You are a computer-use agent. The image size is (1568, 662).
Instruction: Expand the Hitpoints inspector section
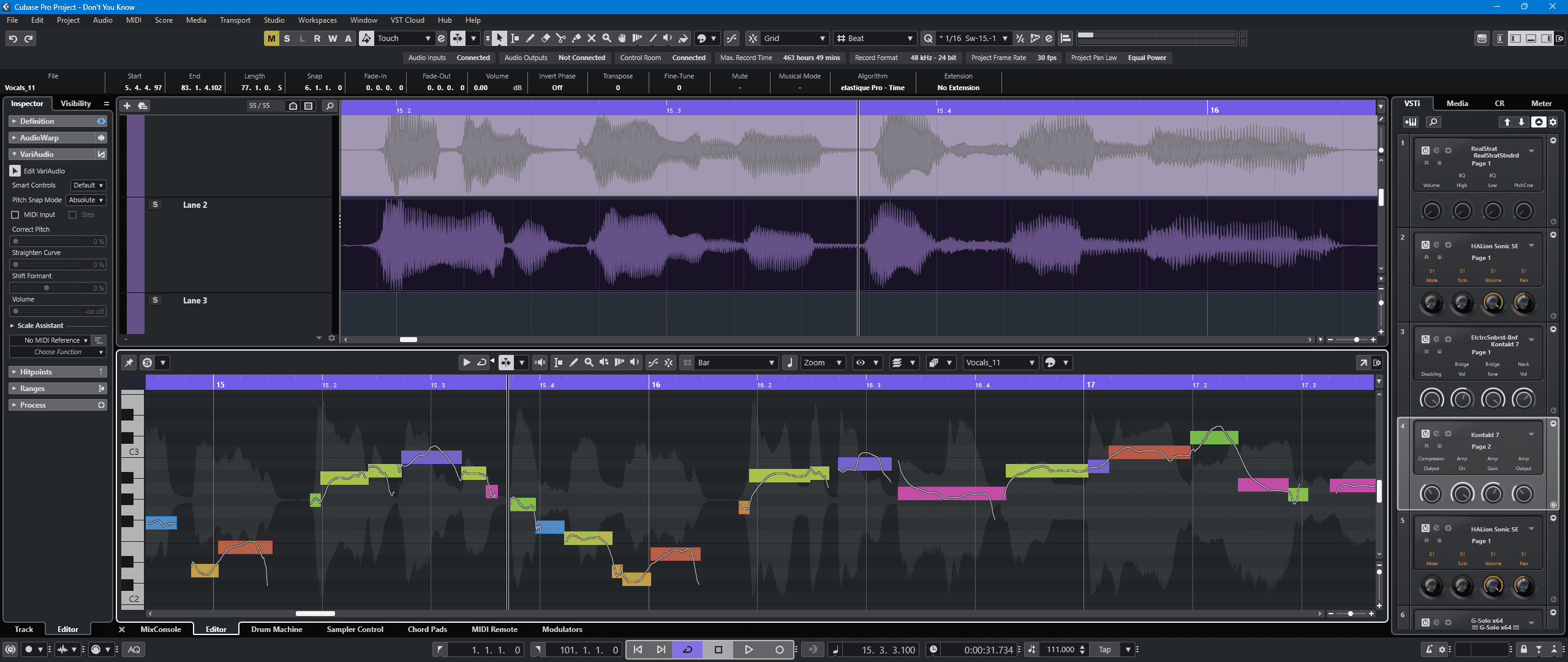coord(36,372)
